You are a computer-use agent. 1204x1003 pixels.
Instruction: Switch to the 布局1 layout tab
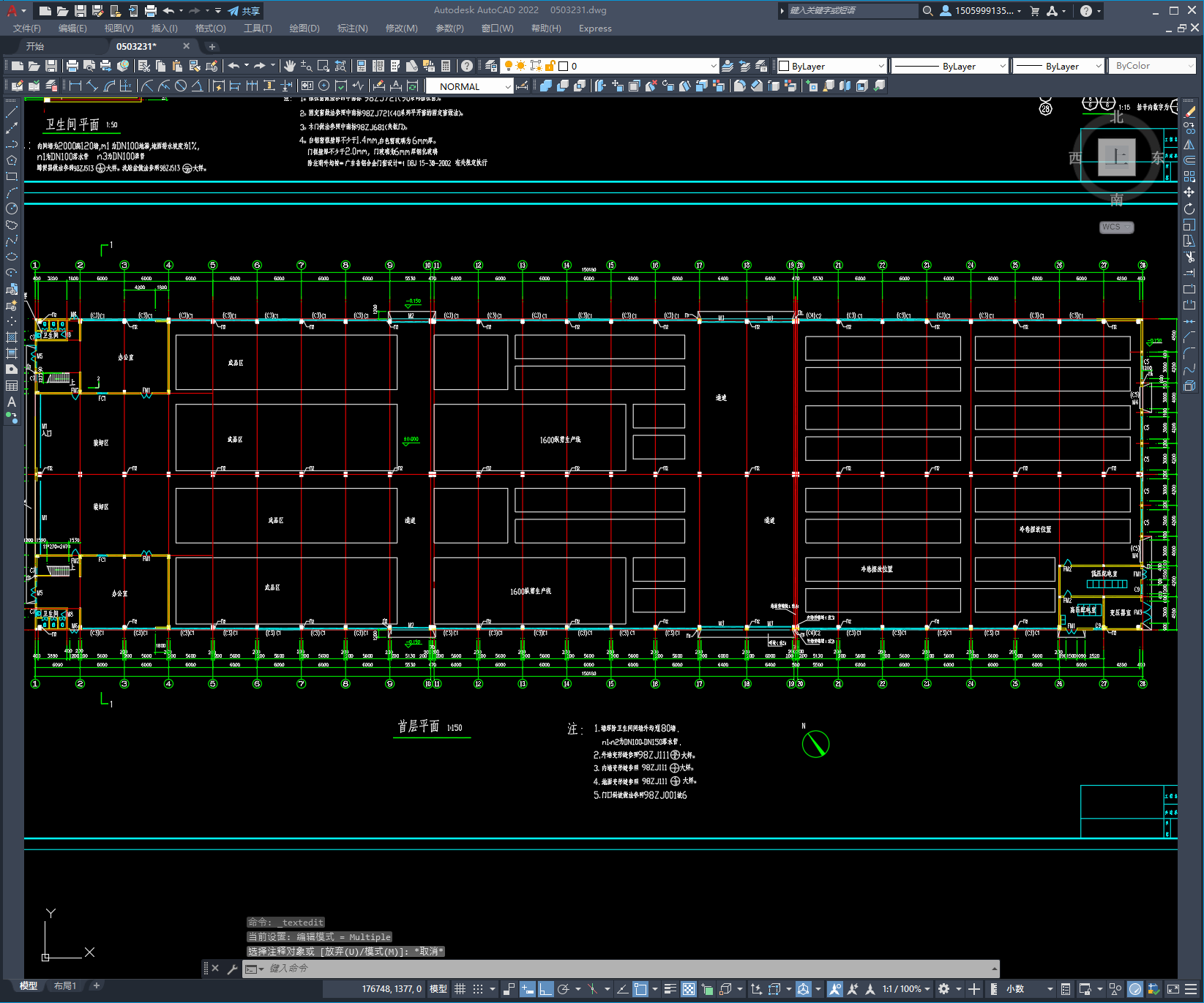coord(65,986)
